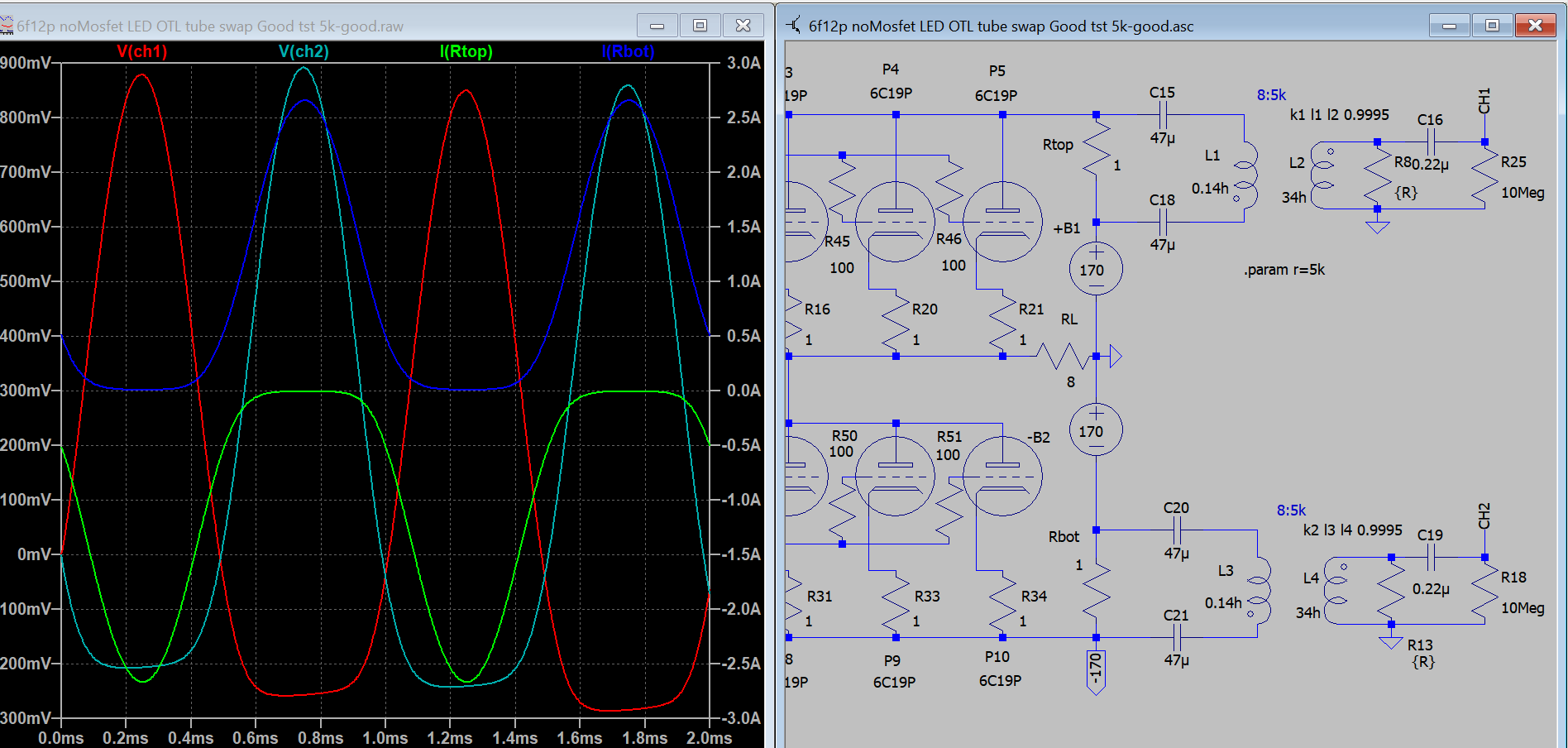This screenshot has width=1568, height=748.
Task: Click the CH1 net label
Action: (x=1484, y=101)
